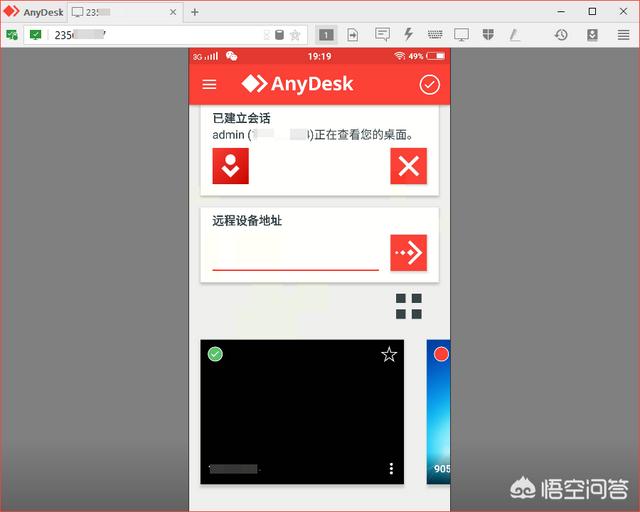Viewport: 640px width, 512px height.
Task: Open the phone AnyDesk hamburger menu
Action: tap(209, 85)
